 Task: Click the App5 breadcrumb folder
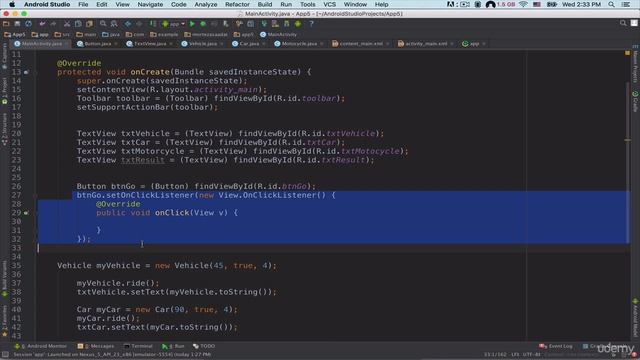14,35
